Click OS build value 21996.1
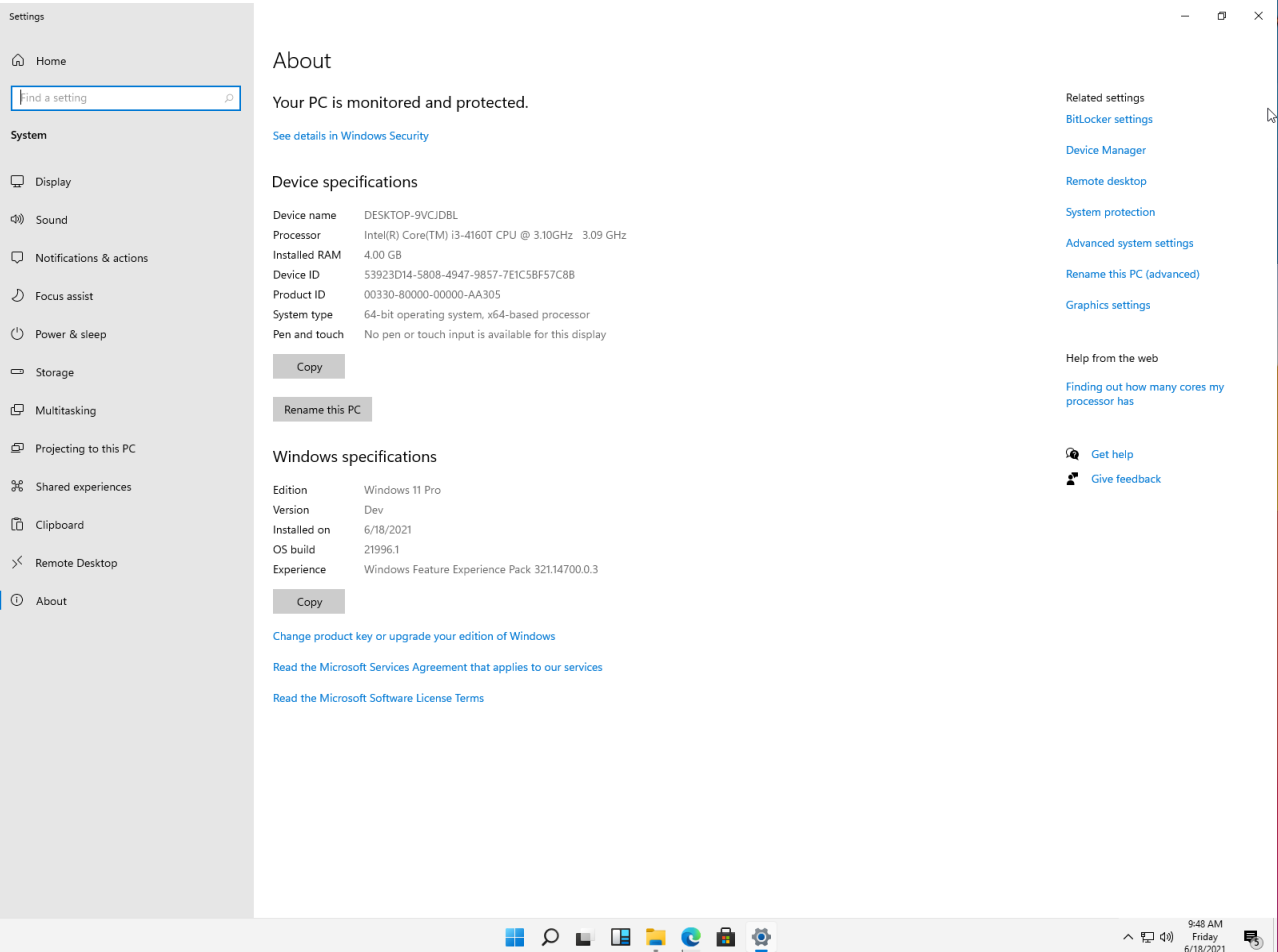 382,550
